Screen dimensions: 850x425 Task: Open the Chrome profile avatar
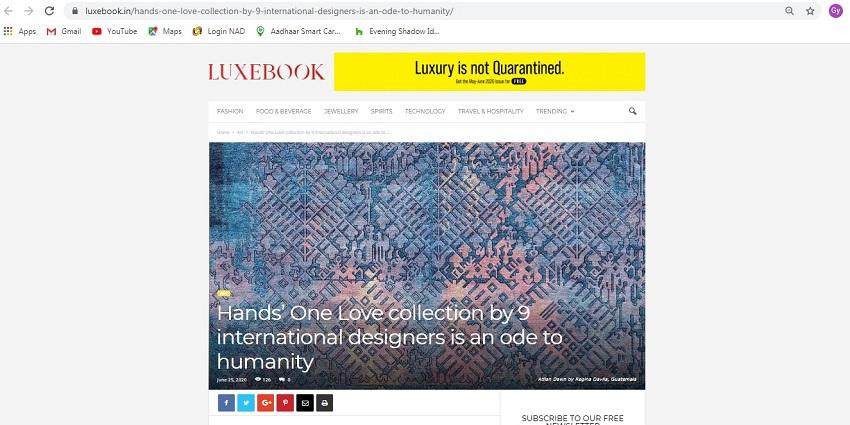[835, 11]
